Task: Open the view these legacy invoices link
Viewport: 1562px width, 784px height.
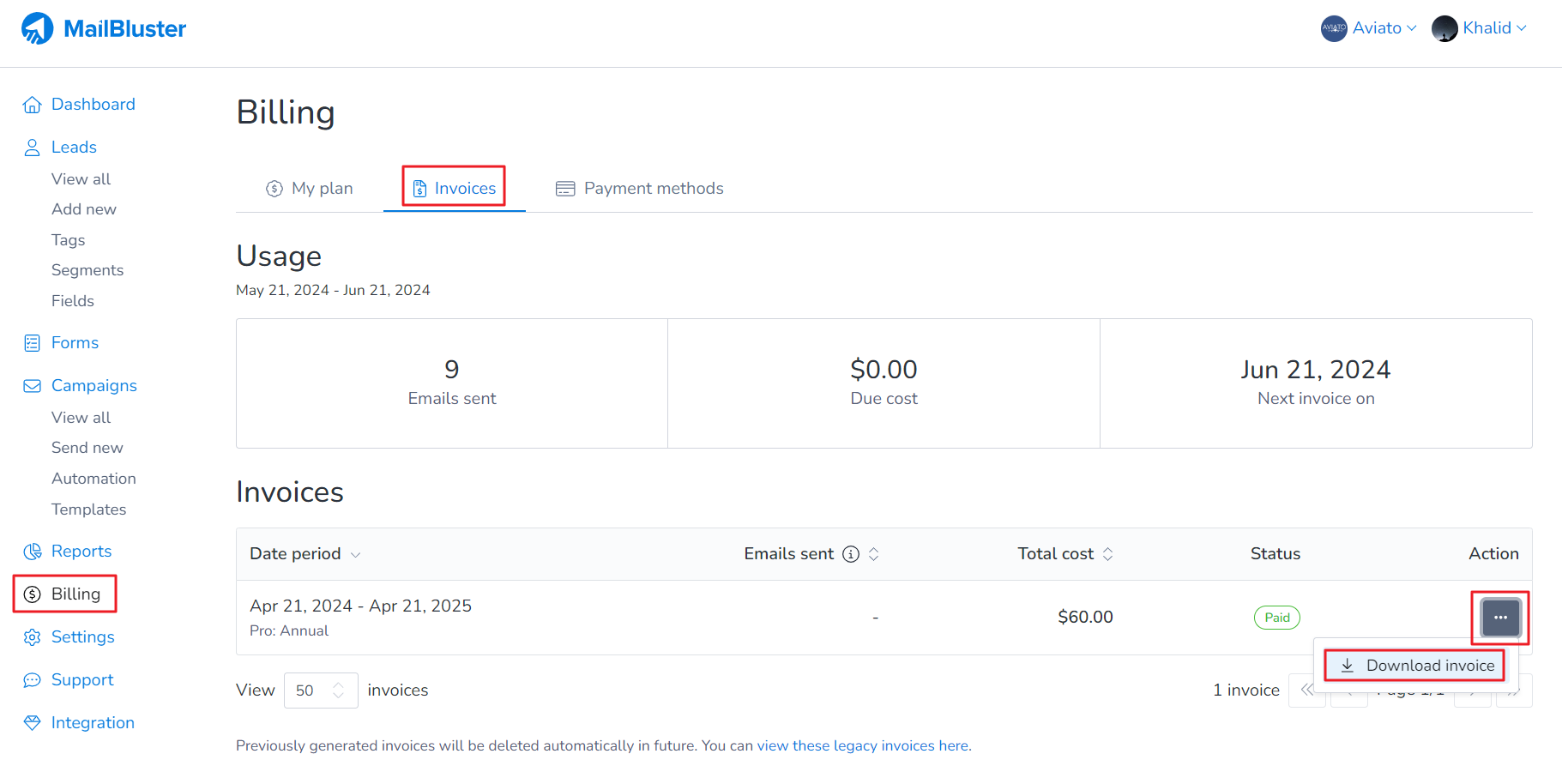Action: [862, 745]
